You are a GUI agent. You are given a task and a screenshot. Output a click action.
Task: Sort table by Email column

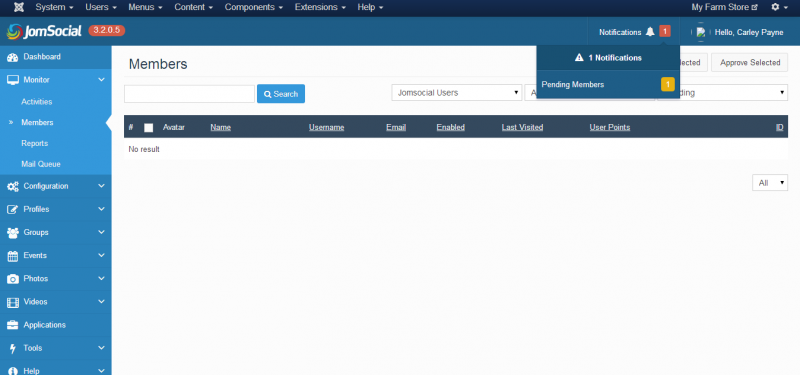coord(396,127)
